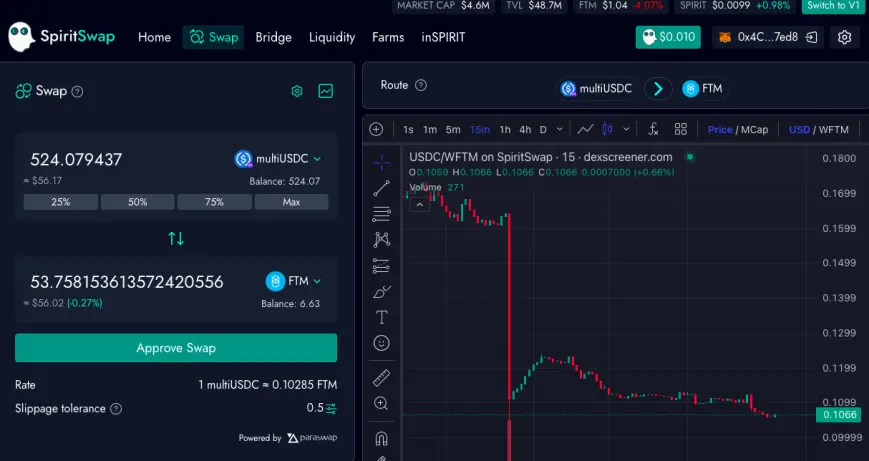Open Slippage tolerance help icon

coord(116,409)
